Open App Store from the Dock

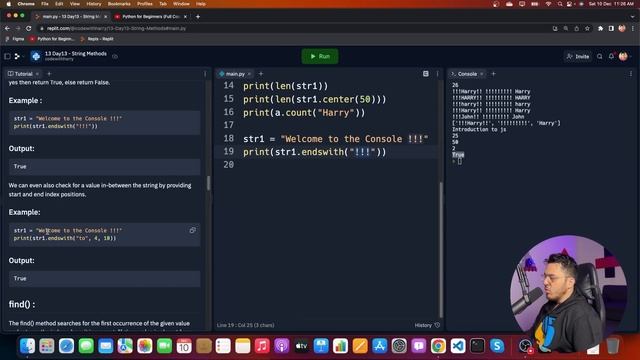point(379,346)
